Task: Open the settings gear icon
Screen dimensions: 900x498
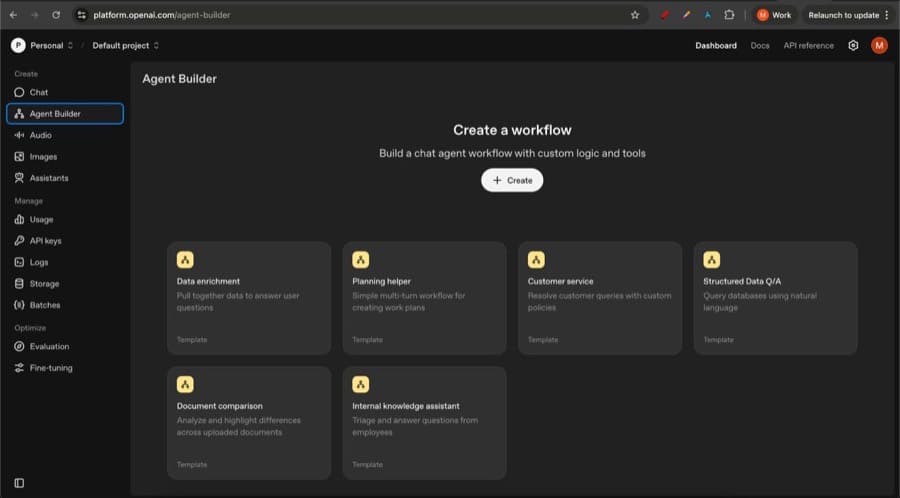Action: pos(854,45)
